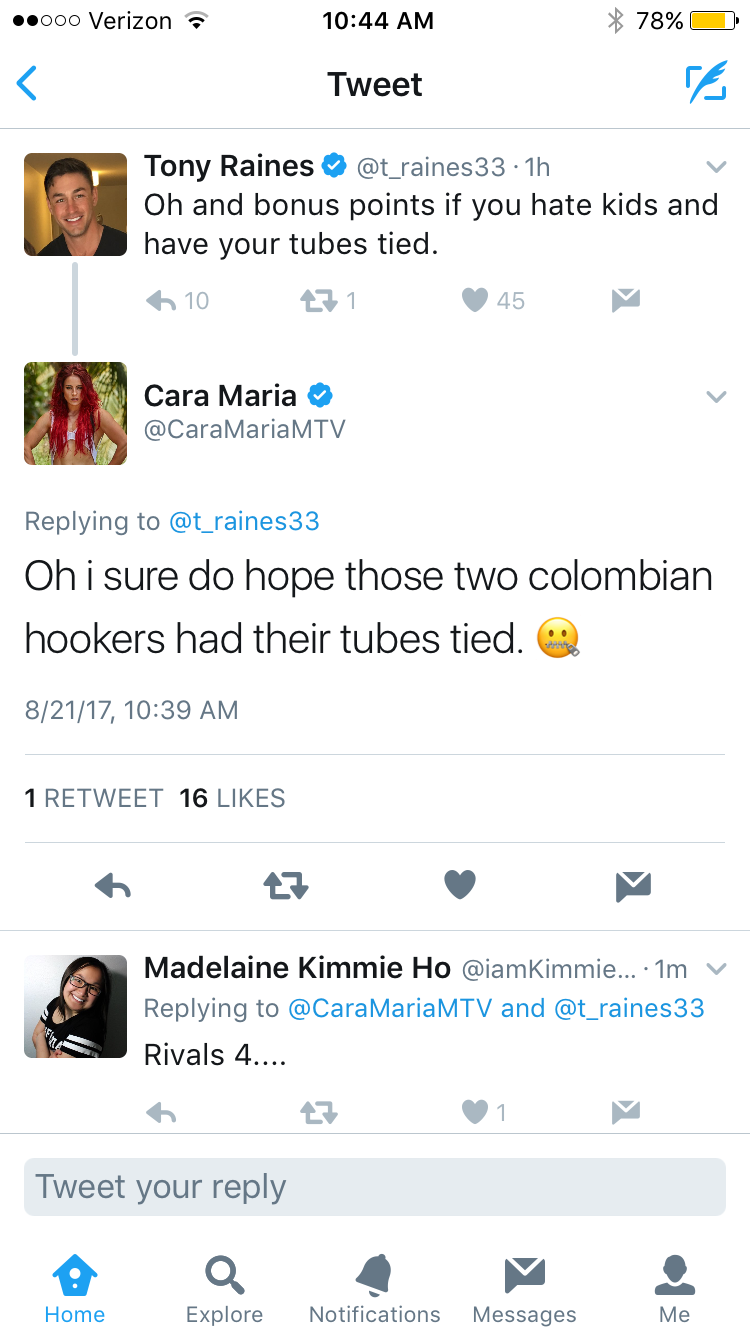Screen dimensions: 750x1334
Task: Switch to the Explore tab
Action: [x=224, y=1290]
